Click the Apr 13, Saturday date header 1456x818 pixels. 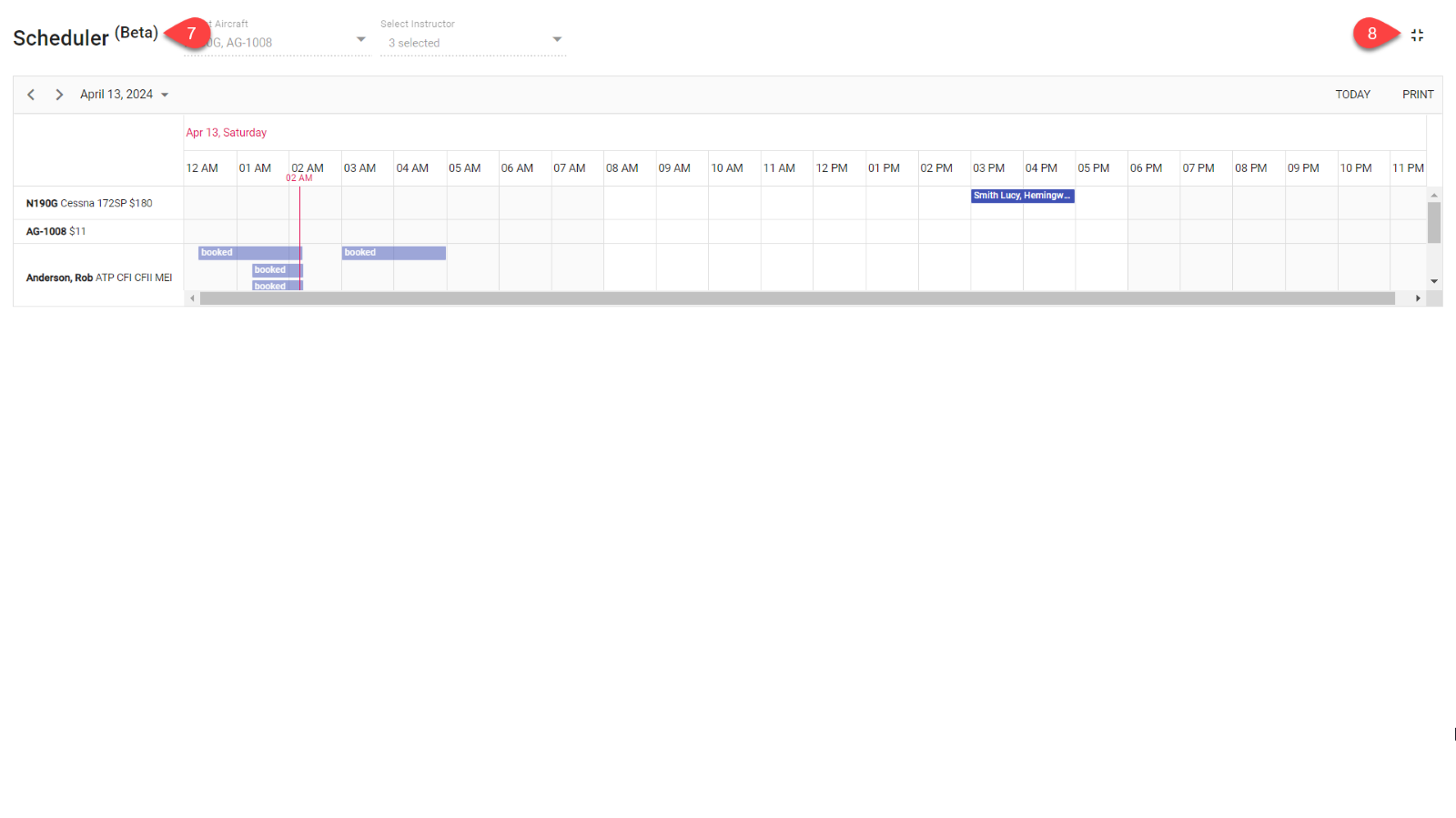click(x=227, y=133)
